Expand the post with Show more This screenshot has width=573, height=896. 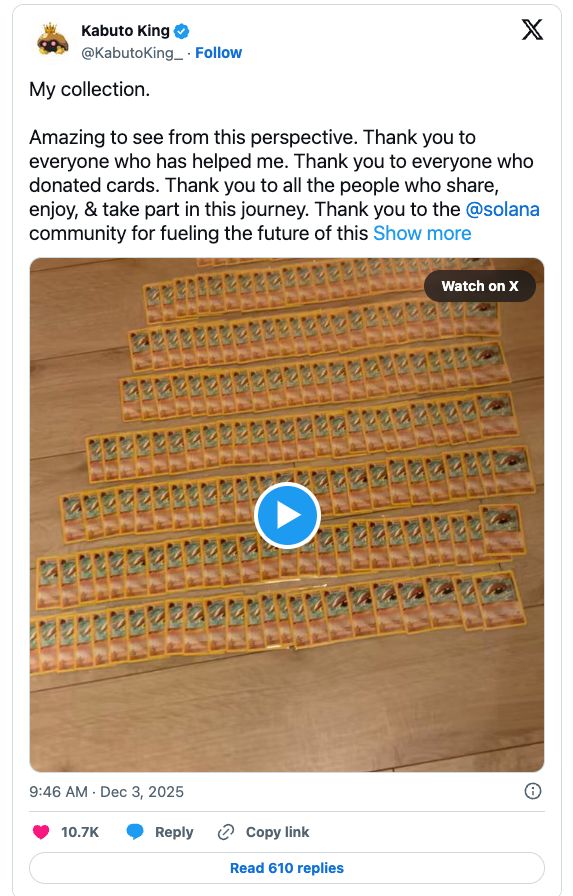(x=422, y=233)
